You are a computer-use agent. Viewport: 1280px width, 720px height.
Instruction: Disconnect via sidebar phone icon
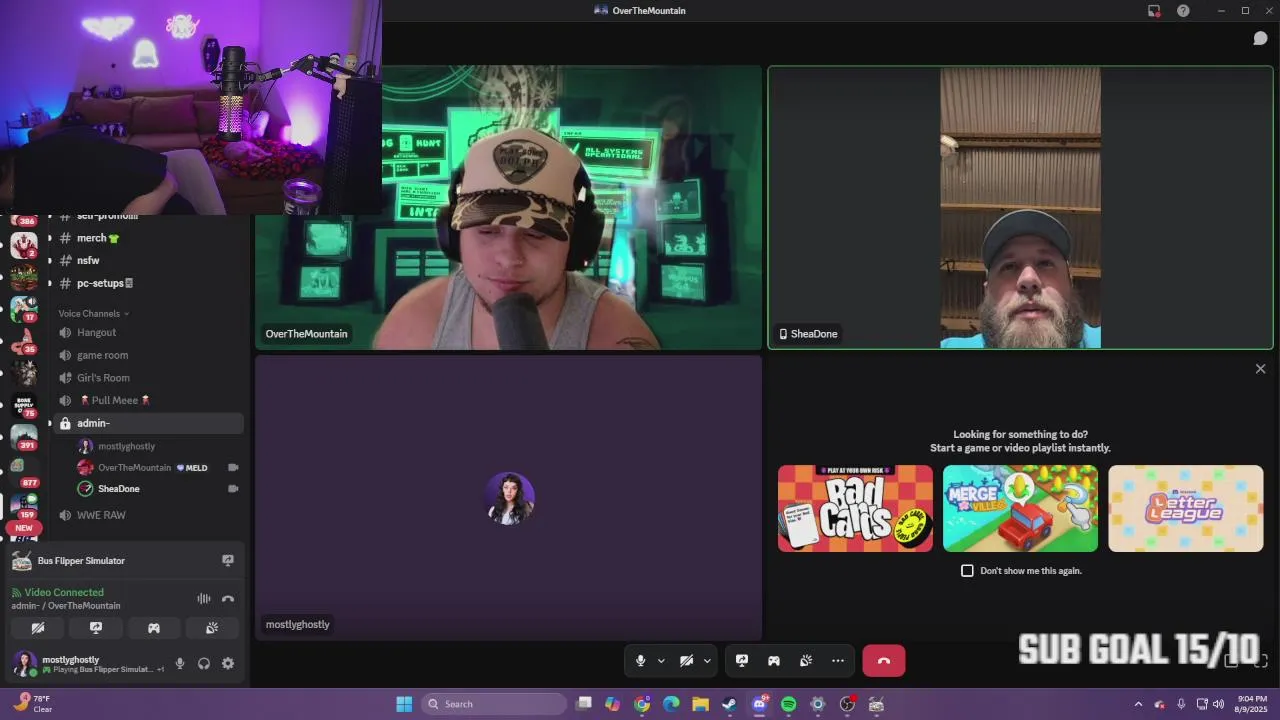point(228,599)
